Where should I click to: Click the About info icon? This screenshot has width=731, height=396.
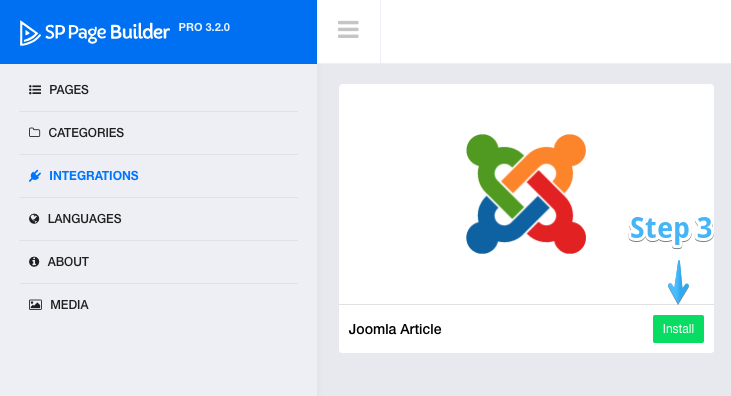[x=34, y=262]
